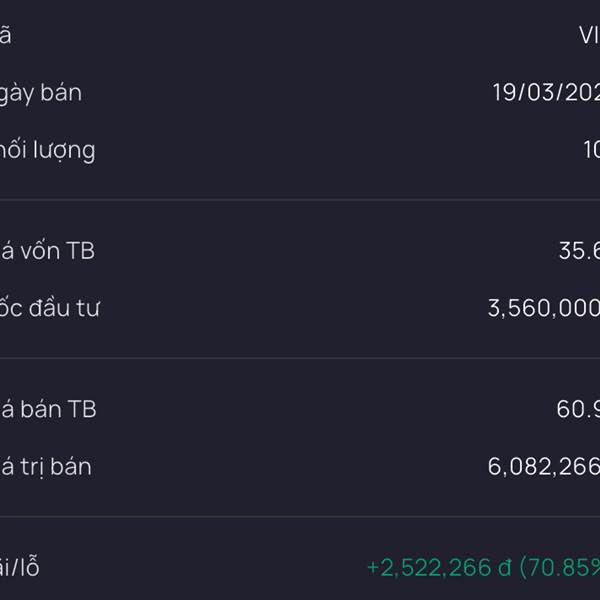Click the average sell price 60.9
This screenshot has width=600, height=600.
(578, 409)
